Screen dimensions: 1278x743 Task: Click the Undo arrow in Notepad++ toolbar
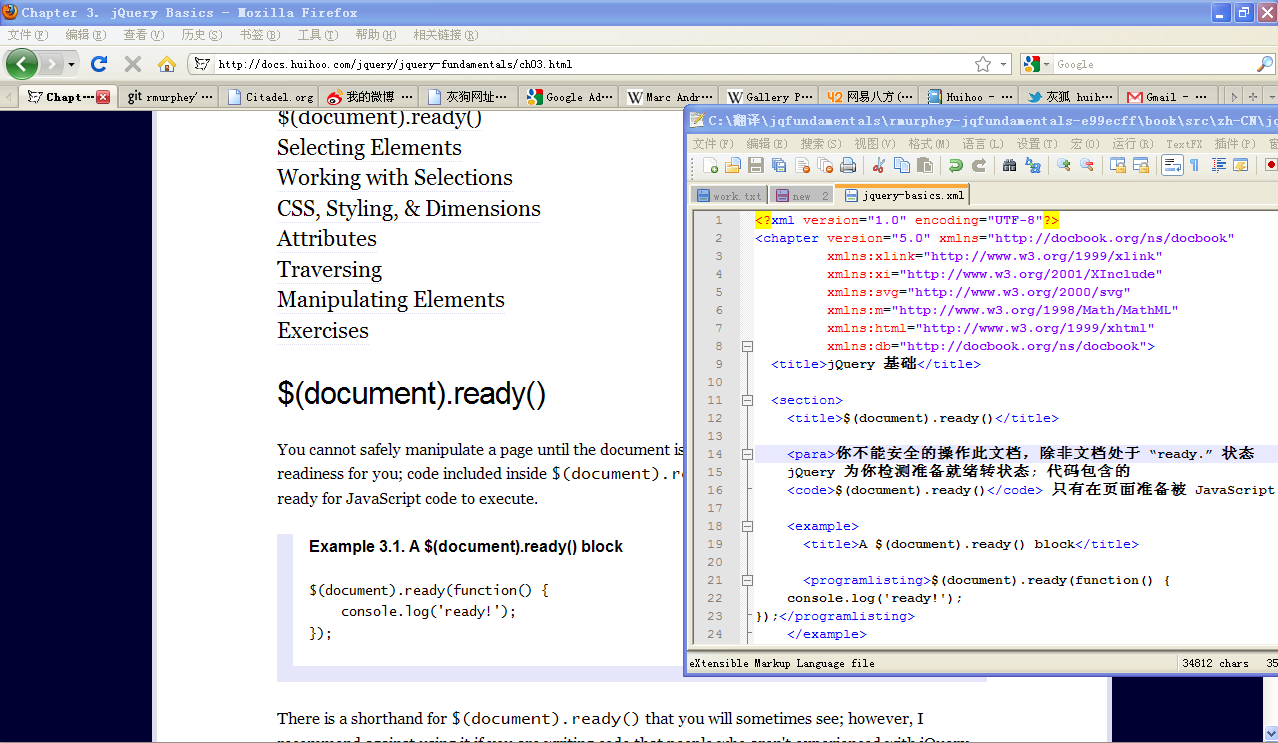coord(956,166)
